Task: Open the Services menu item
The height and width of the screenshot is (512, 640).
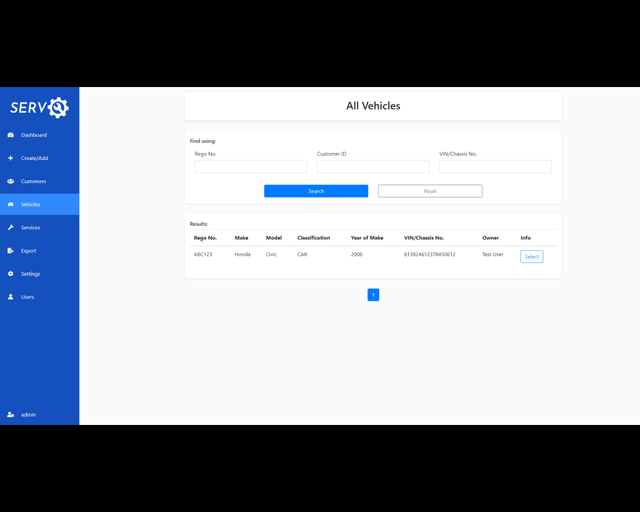Action: (30, 228)
